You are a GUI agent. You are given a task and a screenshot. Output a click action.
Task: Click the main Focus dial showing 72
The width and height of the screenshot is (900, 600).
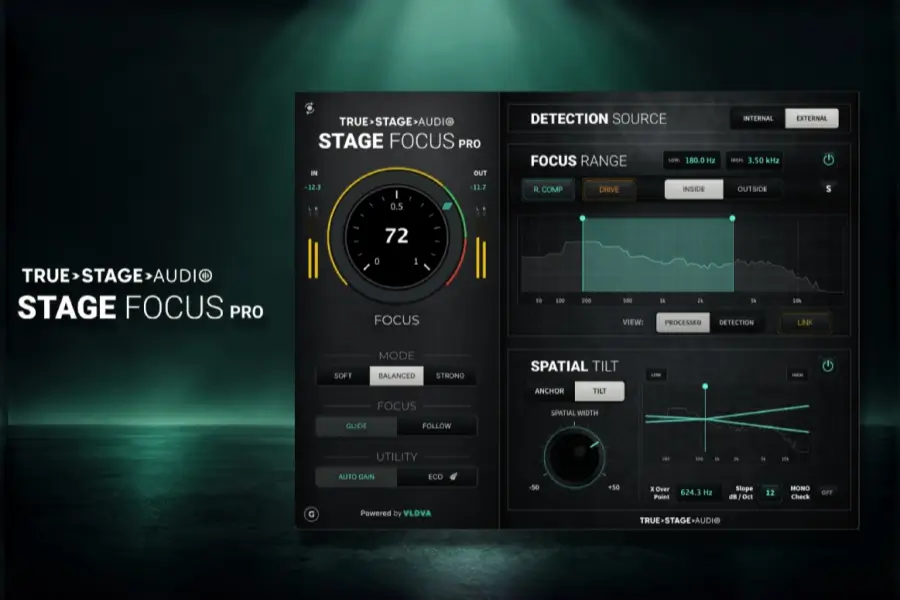[397, 236]
